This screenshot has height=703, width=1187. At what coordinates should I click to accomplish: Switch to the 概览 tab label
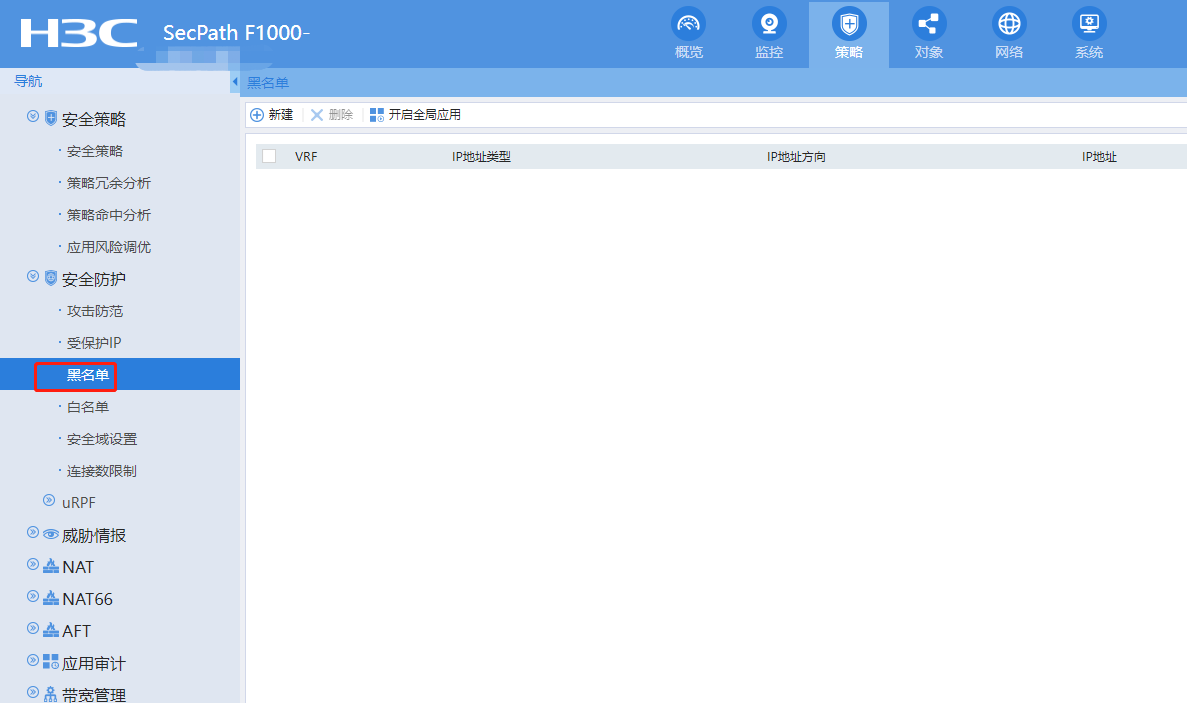pos(689,52)
